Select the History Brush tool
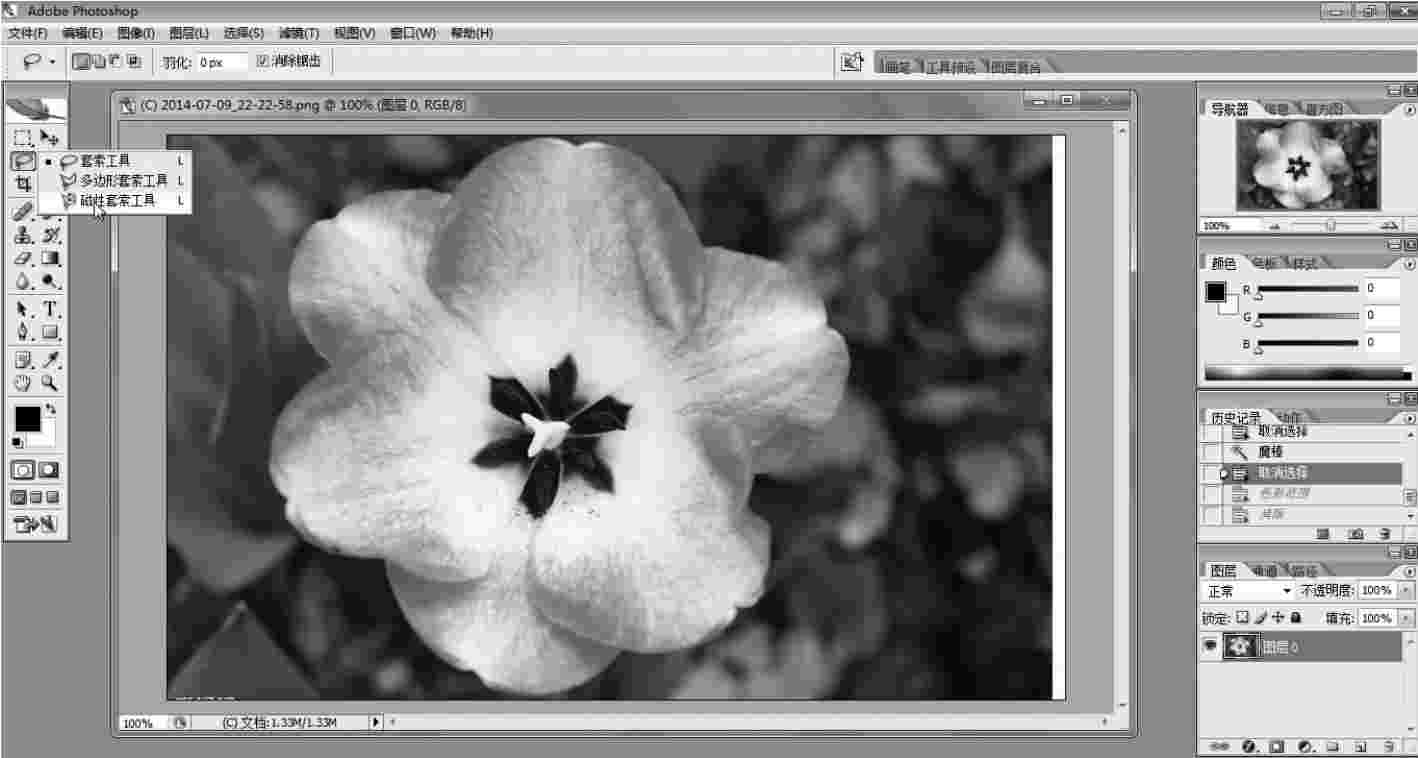1418x758 pixels. pos(50,235)
